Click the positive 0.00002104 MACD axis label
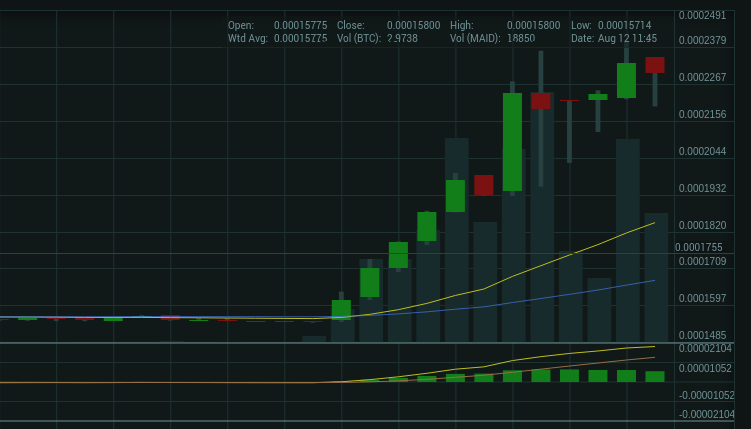The height and width of the screenshot is (429, 751). pyautogui.click(x=705, y=349)
